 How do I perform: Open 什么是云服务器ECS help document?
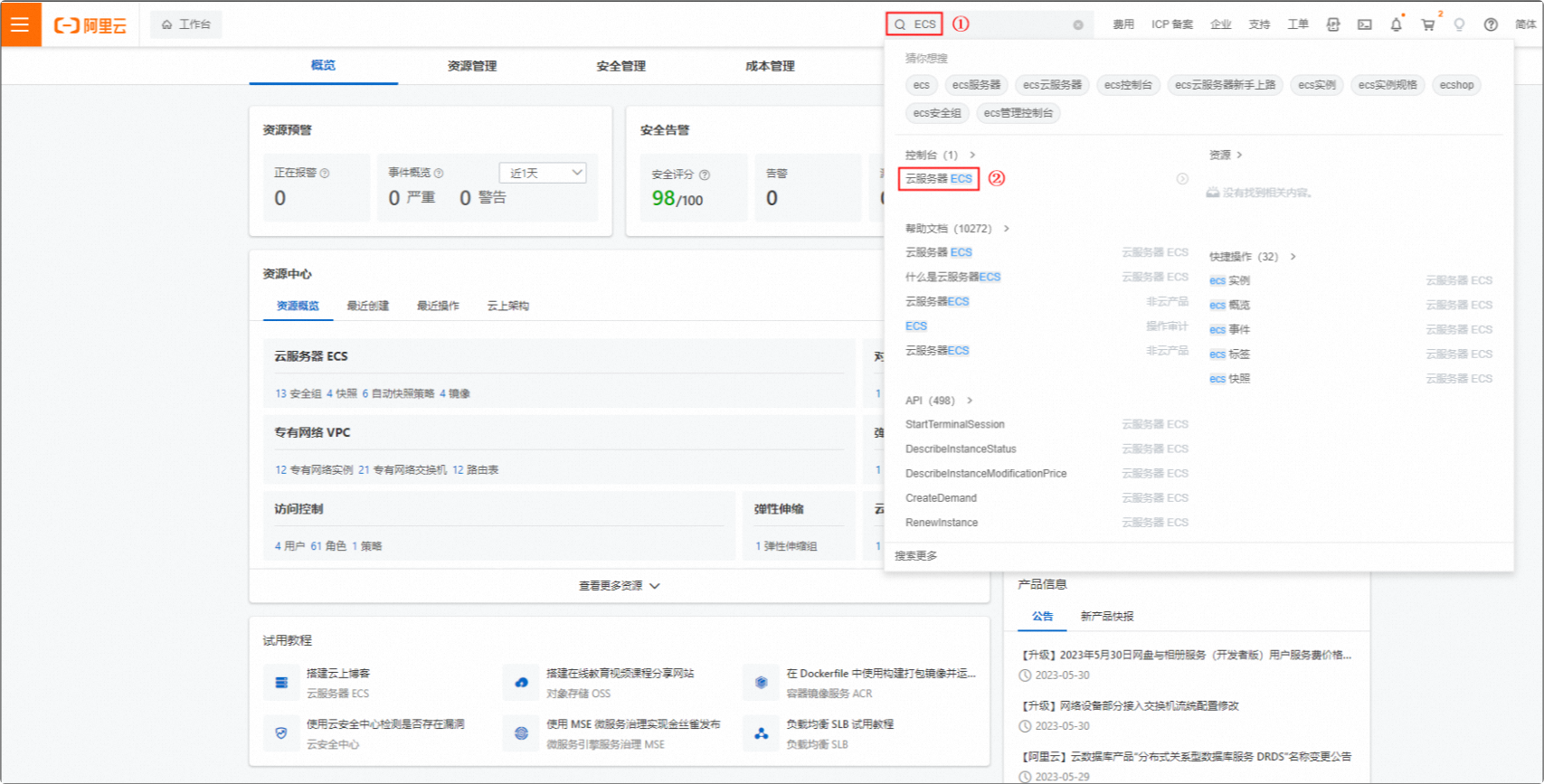click(952, 277)
